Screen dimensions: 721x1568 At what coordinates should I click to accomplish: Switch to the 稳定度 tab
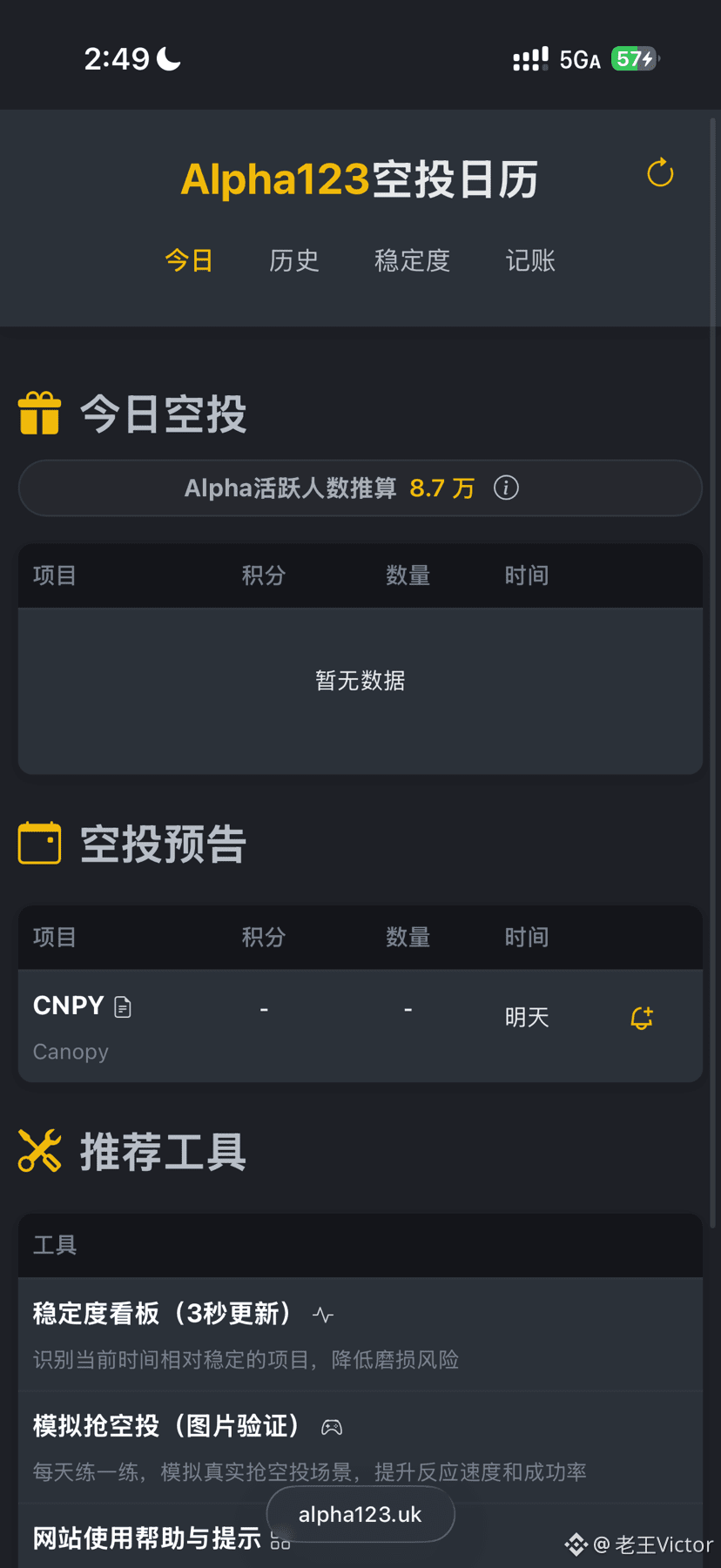tap(412, 260)
